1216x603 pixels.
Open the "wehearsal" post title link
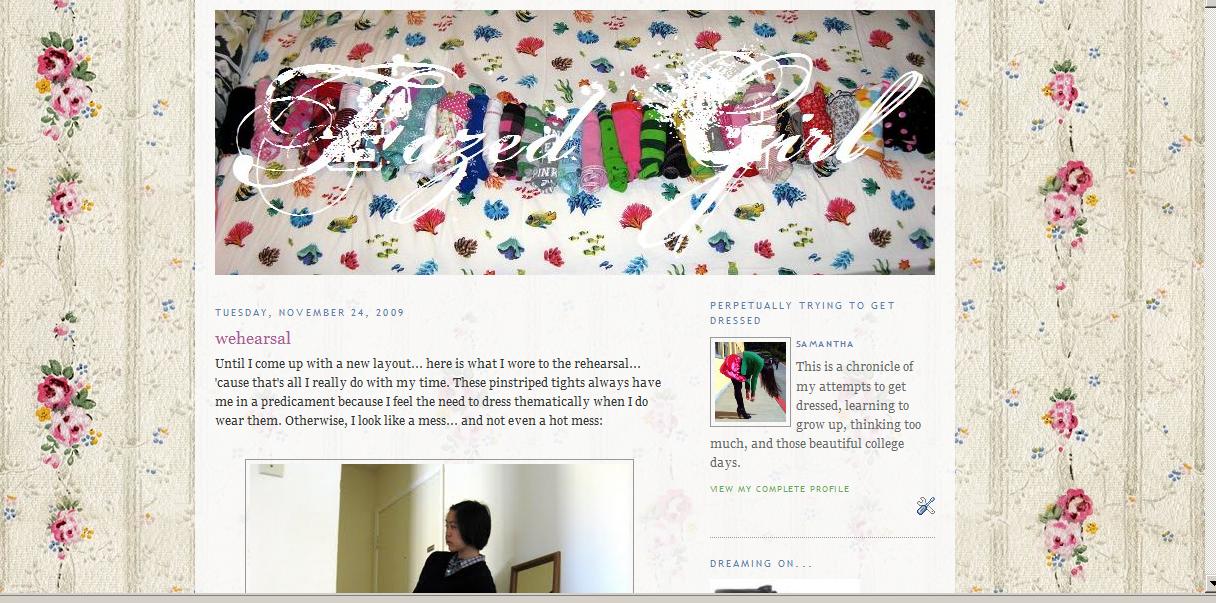(253, 338)
